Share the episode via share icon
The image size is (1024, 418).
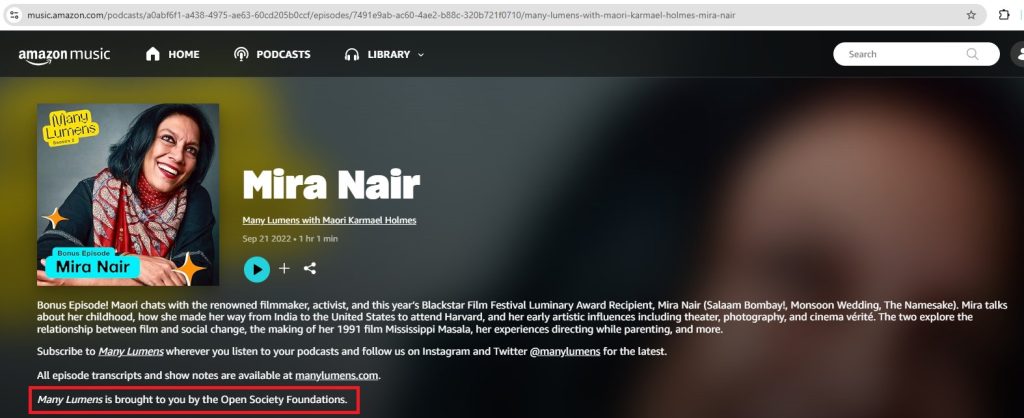[x=310, y=268]
